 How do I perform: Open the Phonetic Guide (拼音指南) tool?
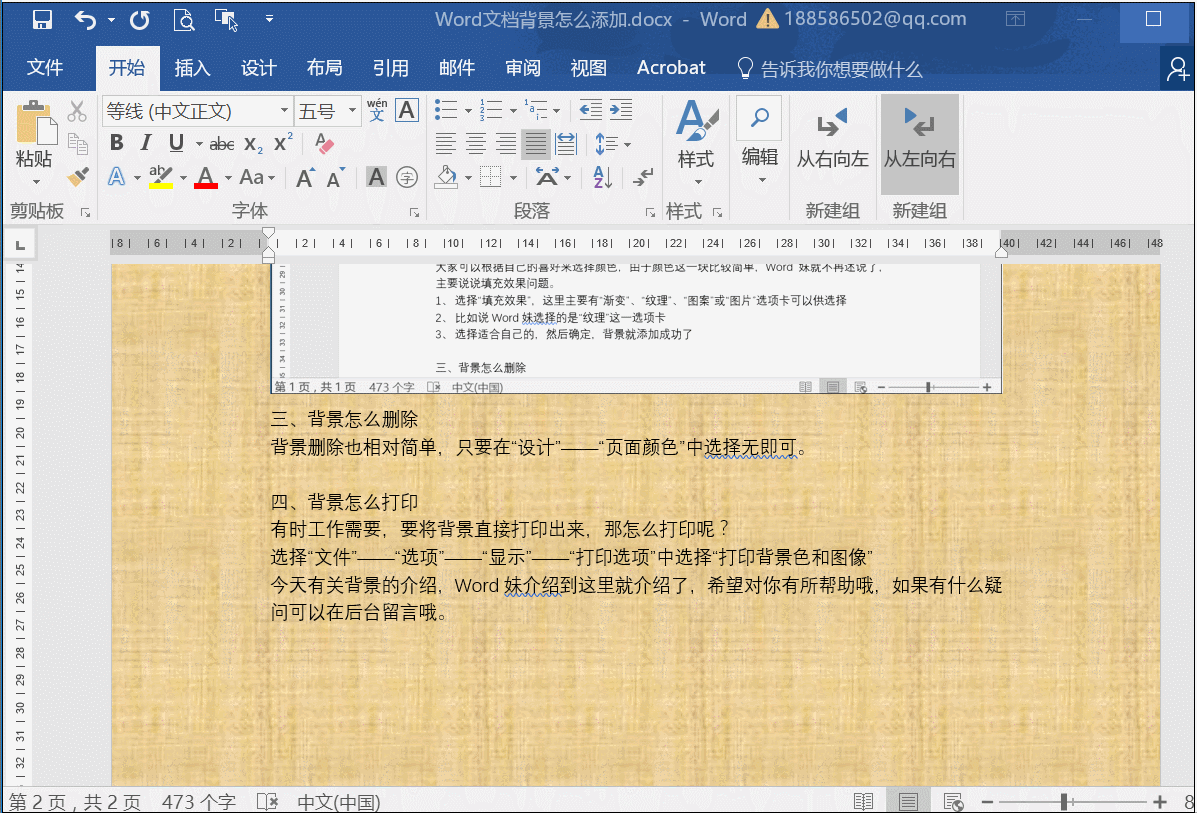pyautogui.click(x=378, y=109)
